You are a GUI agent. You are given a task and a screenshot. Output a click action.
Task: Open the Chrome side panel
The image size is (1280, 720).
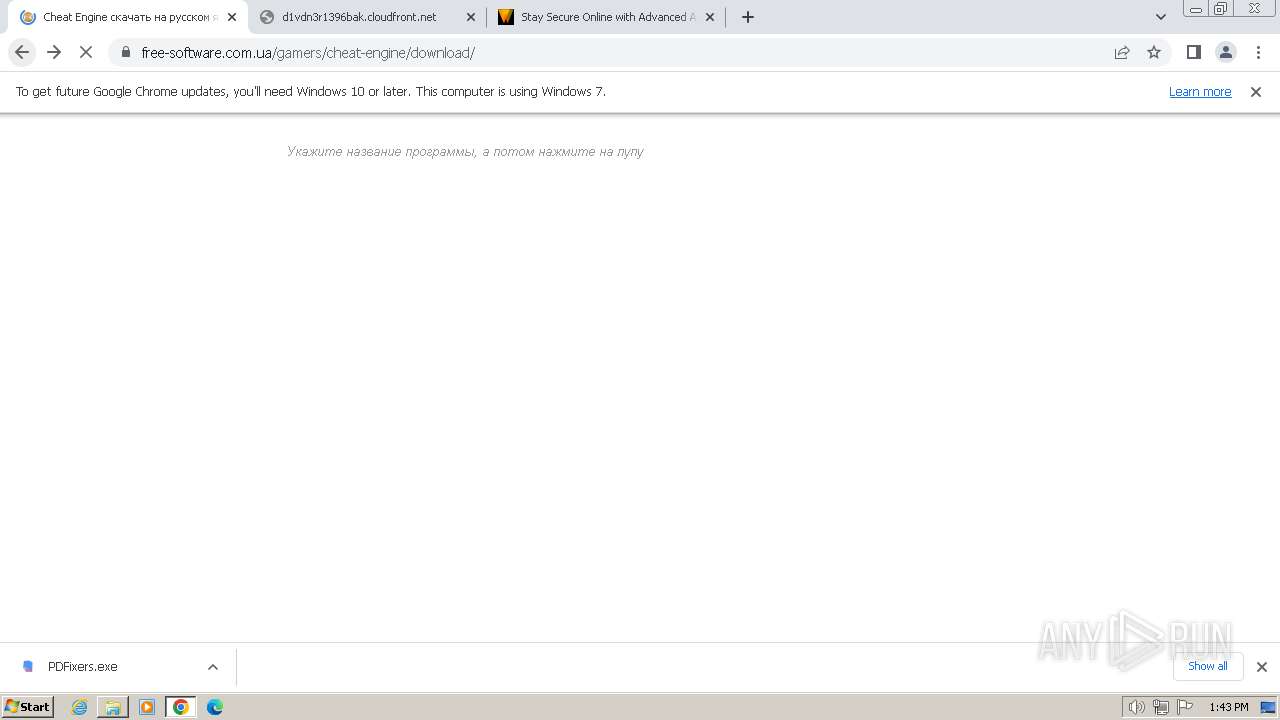point(1193,52)
